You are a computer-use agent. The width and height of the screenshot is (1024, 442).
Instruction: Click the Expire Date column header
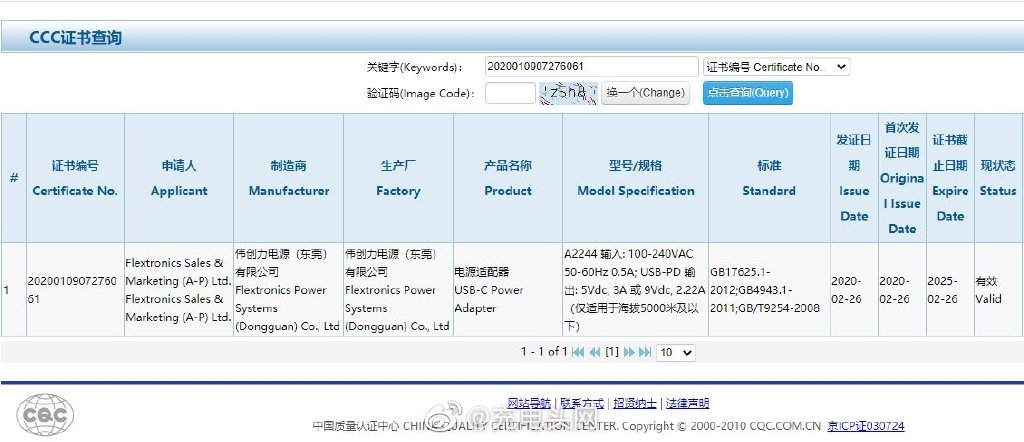(950, 178)
